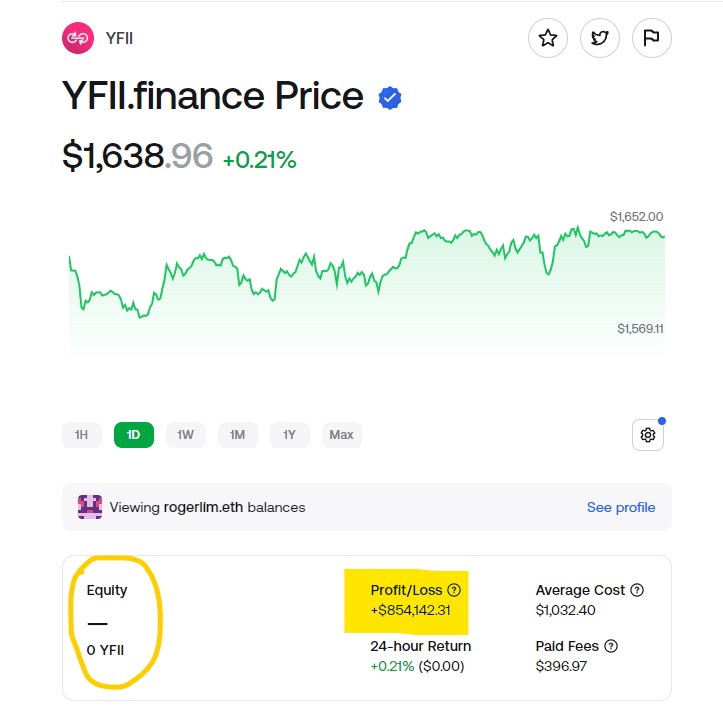Viewport: 723px width, 715px height.
Task: Share via the Twitter bird icon
Action: tap(599, 39)
